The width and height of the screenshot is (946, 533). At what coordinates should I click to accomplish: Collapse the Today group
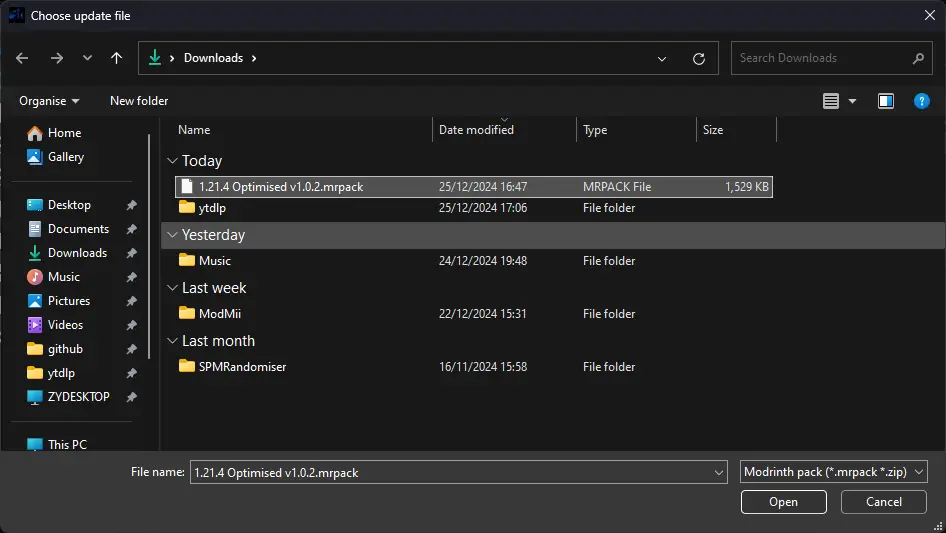(172, 161)
